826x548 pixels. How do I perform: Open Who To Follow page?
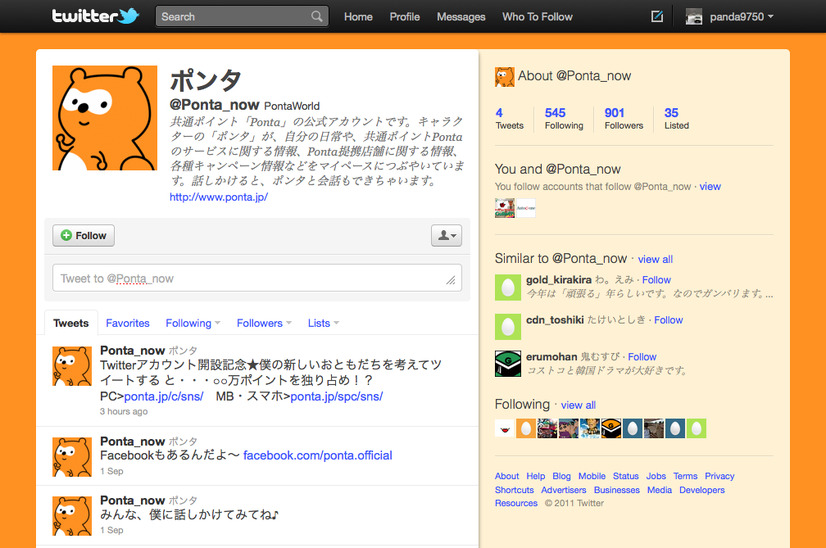[537, 17]
